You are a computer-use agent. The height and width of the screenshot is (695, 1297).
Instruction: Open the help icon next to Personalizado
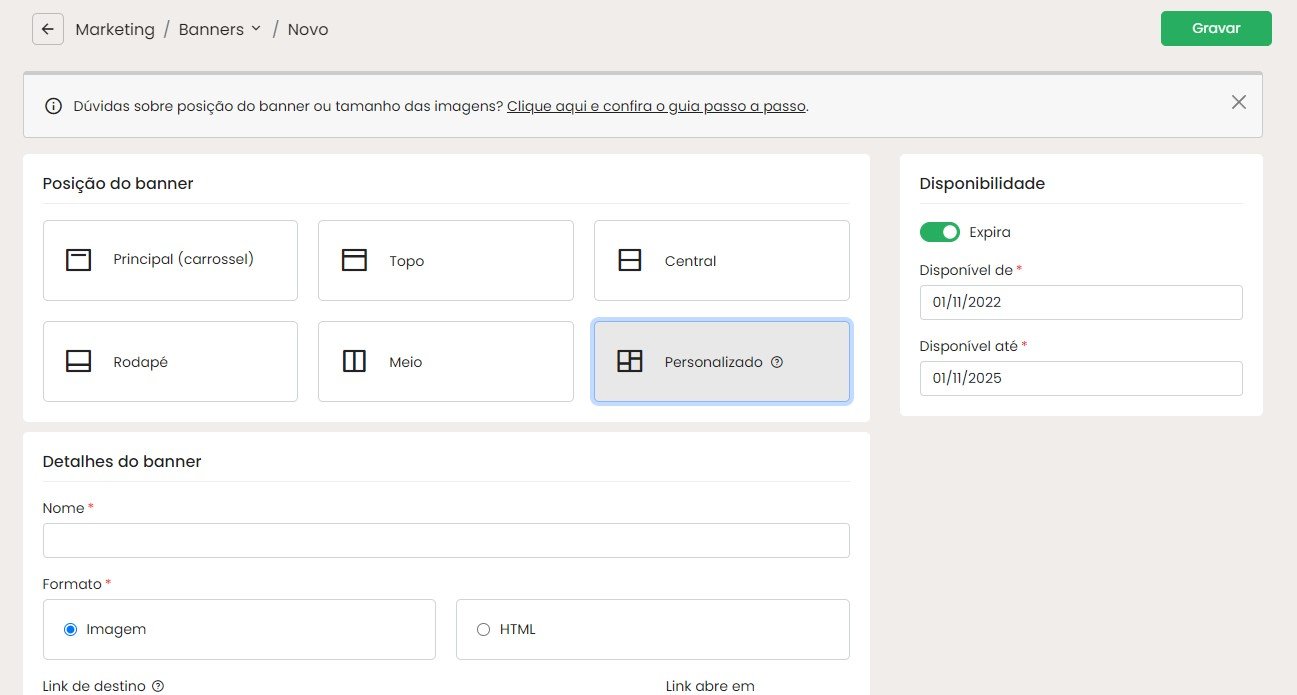coord(777,362)
